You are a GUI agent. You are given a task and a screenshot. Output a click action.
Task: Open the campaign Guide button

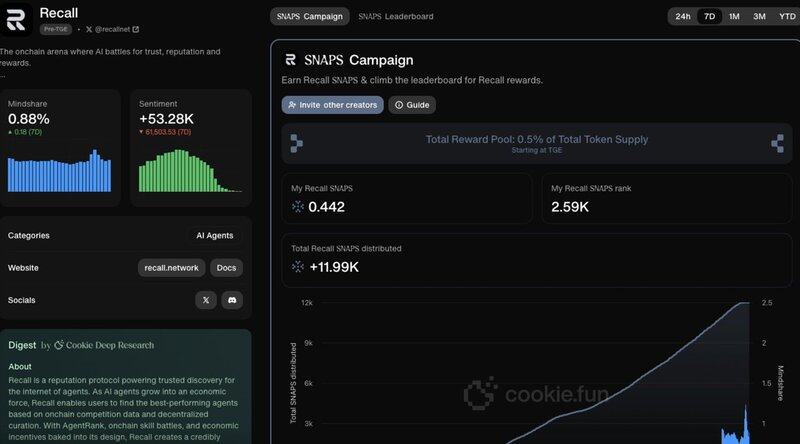(x=412, y=105)
